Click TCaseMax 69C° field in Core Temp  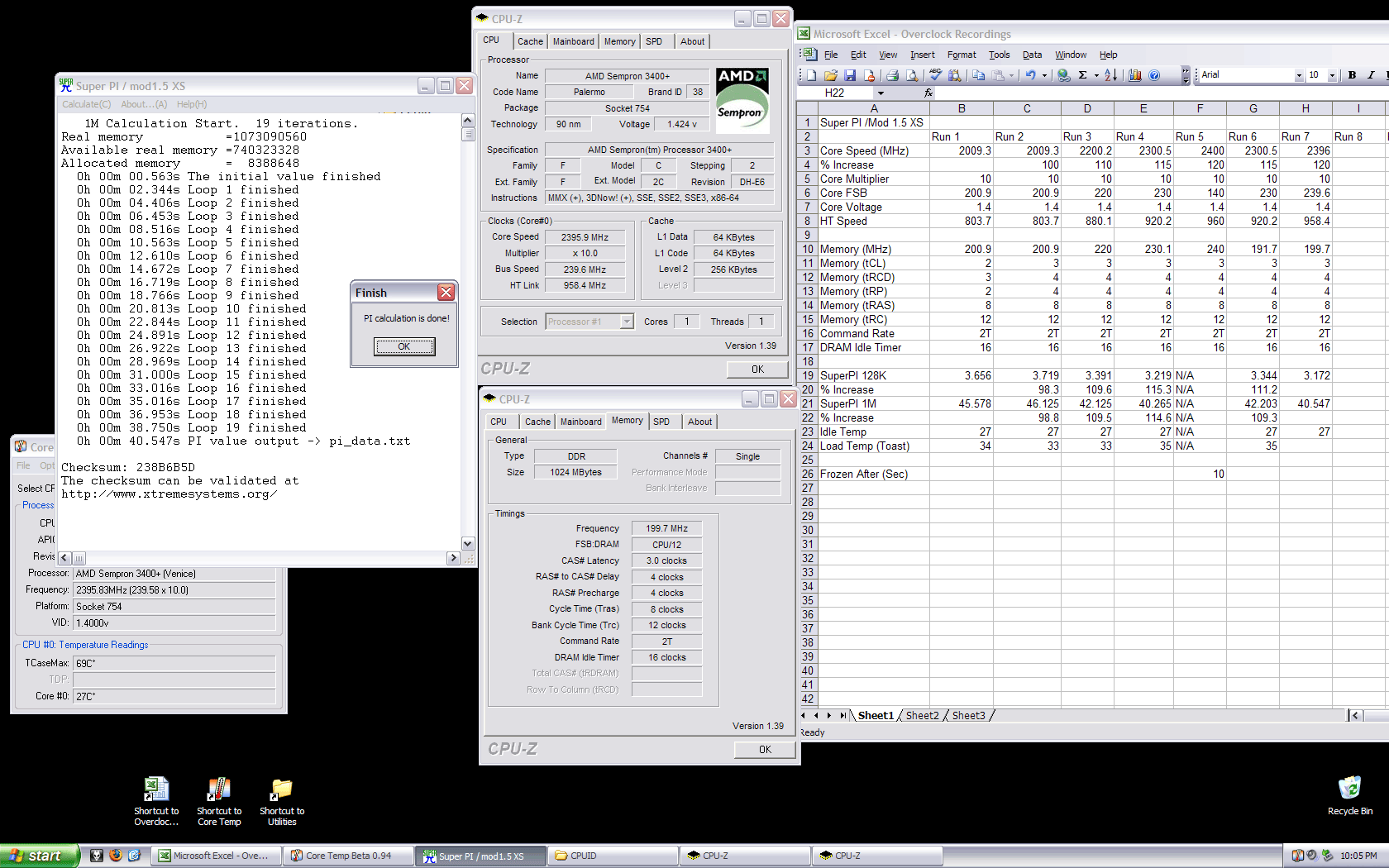pos(174,663)
